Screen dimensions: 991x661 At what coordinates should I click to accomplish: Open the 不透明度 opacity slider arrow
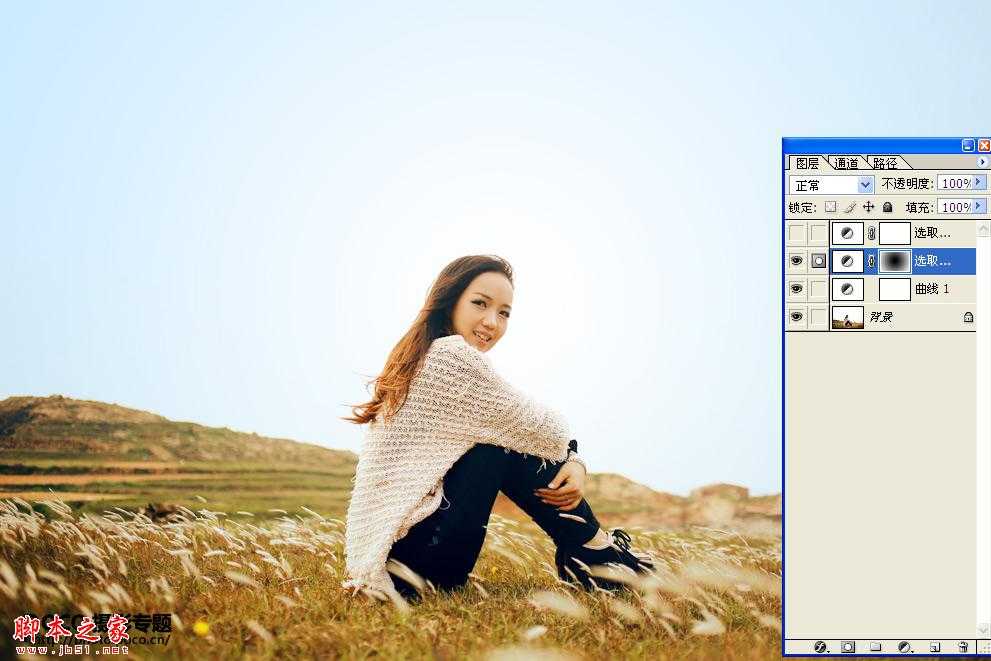[x=979, y=183]
